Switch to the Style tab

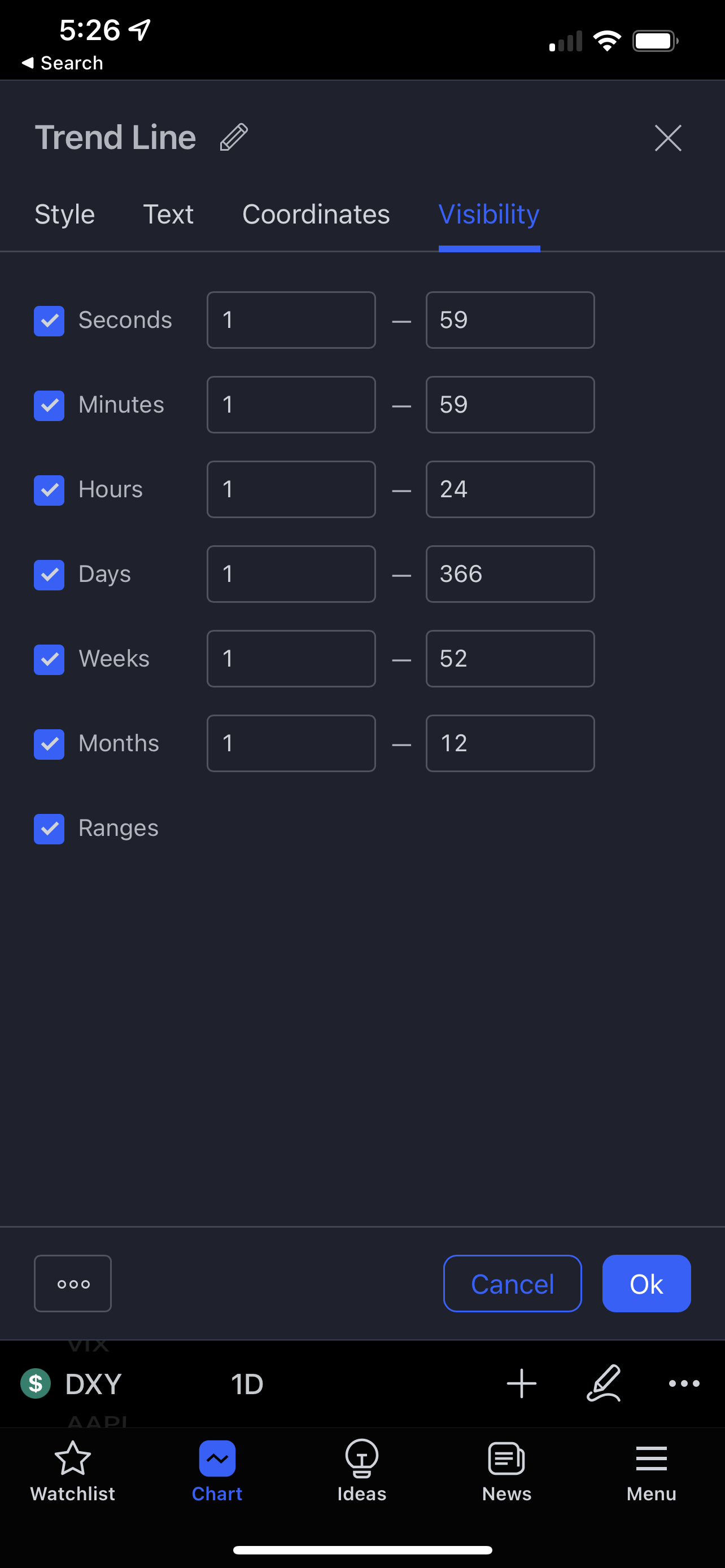pyautogui.click(x=64, y=214)
